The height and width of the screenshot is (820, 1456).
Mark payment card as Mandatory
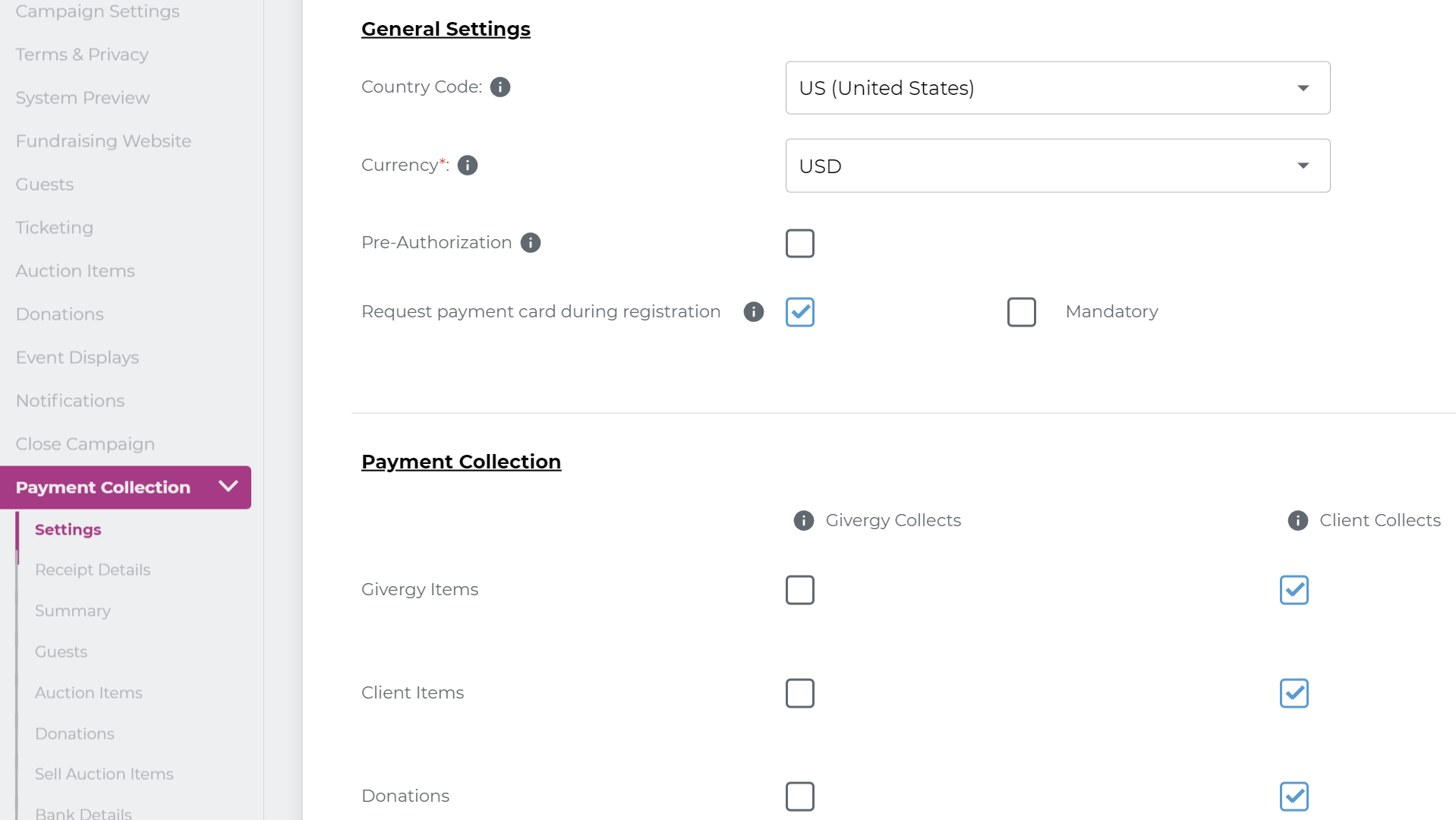1021,312
